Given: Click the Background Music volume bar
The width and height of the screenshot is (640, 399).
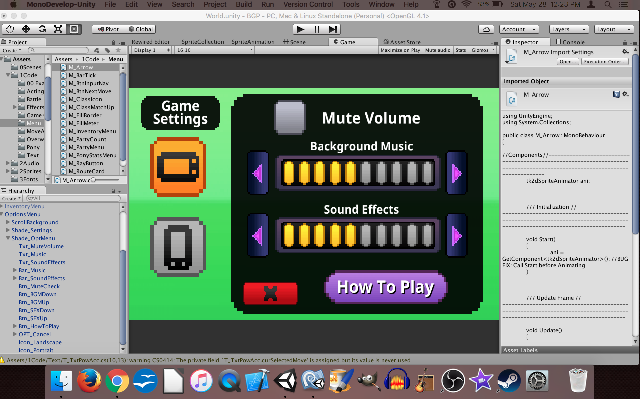Looking at the screenshot, I should 358,173.
